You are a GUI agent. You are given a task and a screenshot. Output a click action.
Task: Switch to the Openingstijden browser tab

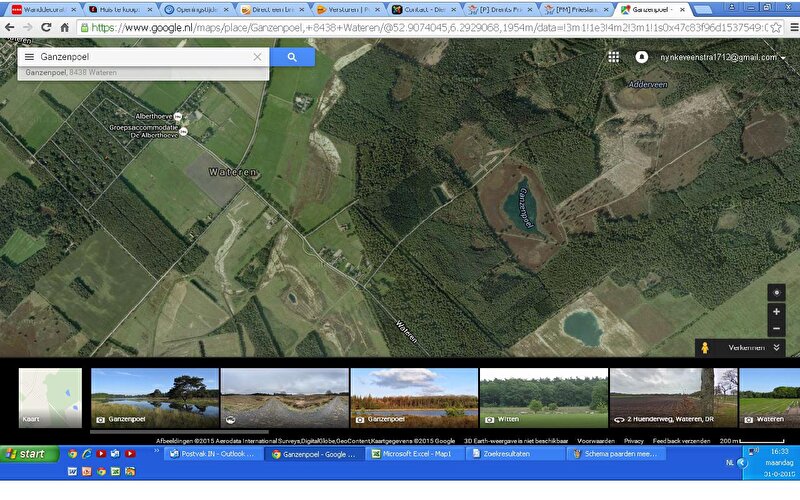(195, 9)
